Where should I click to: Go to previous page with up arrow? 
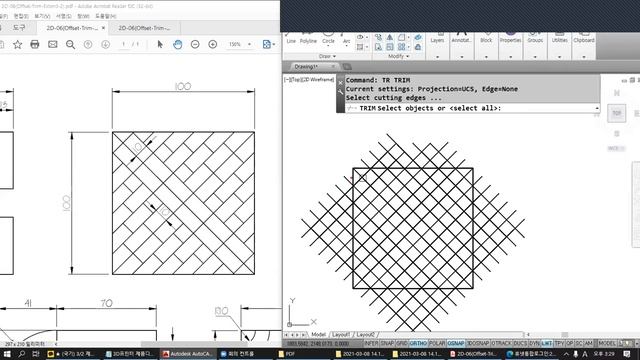(x=88, y=44)
